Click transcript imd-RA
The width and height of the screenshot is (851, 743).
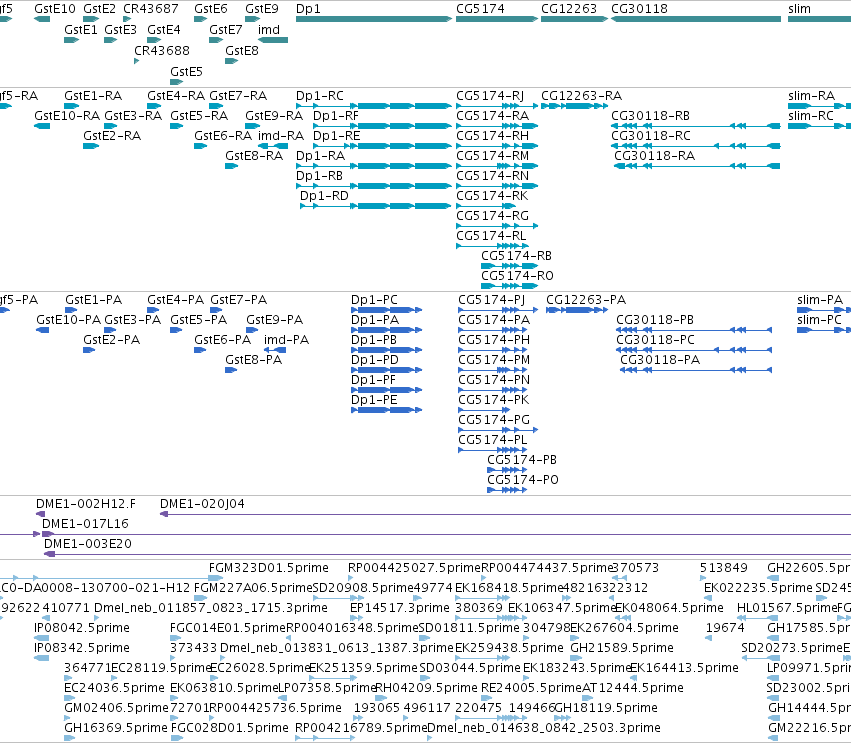point(273,146)
